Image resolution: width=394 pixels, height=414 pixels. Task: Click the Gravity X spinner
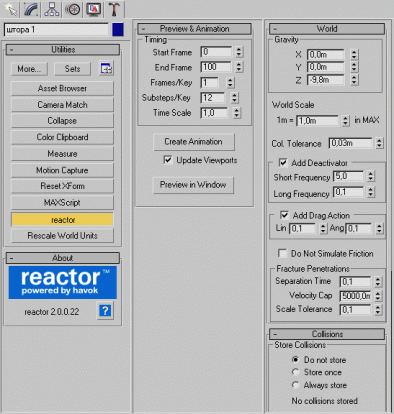coord(354,55)
